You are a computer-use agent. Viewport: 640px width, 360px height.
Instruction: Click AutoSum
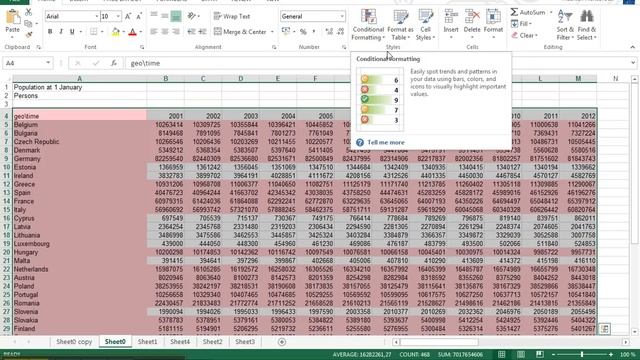pyautogui.click(x=528, y=12)
